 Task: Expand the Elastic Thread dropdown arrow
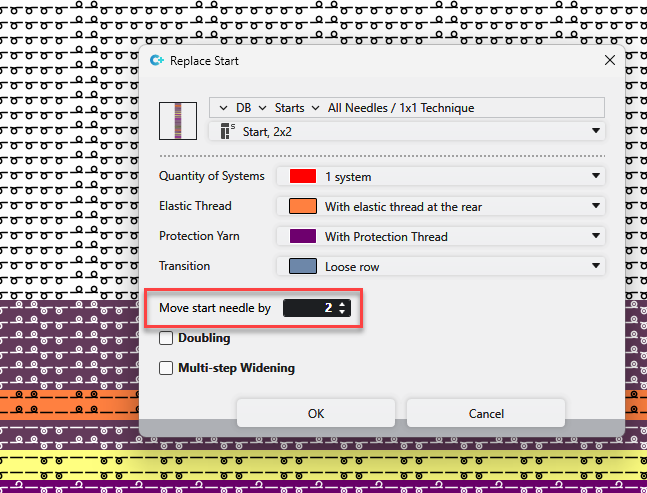[597, 207]
